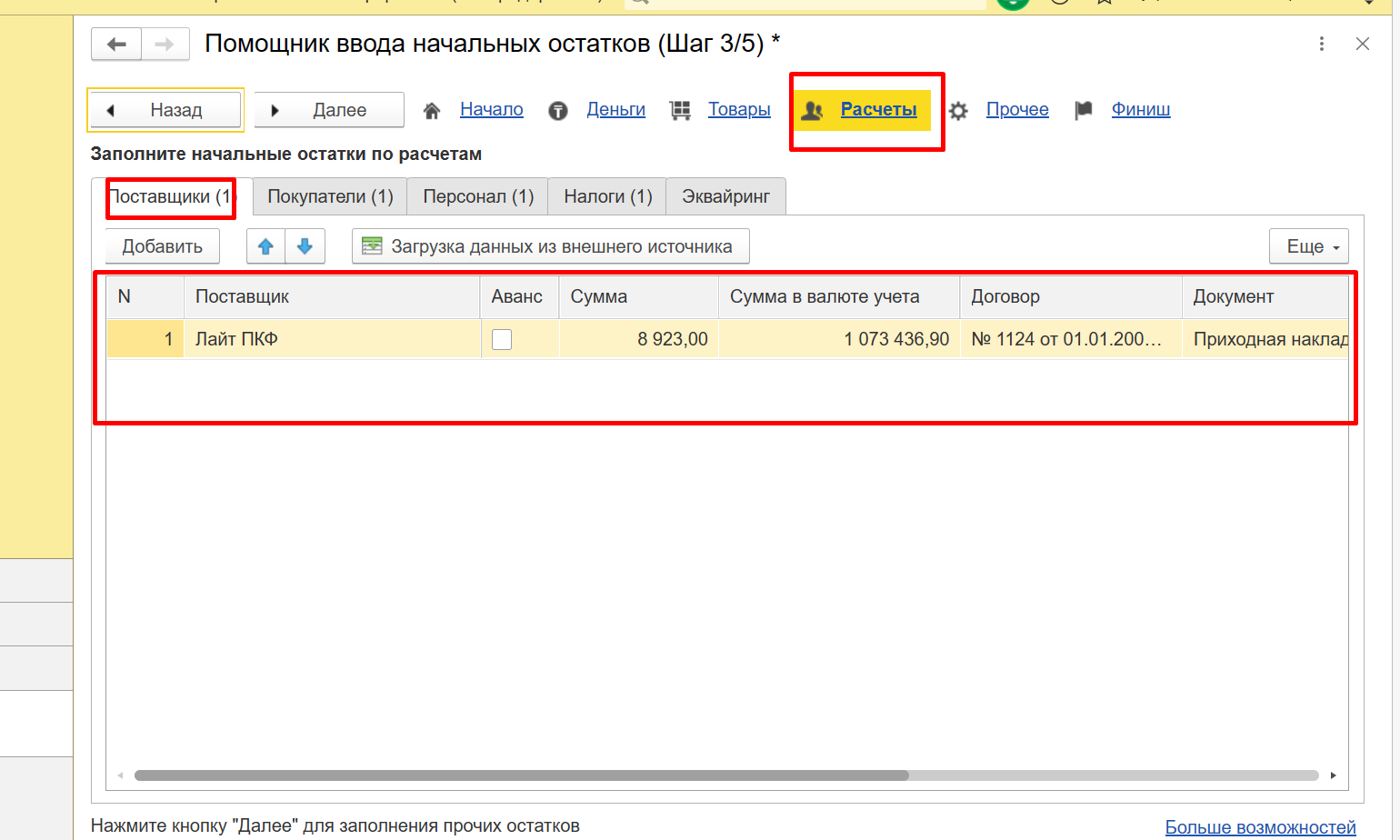This screenshot has height=840, width=1400.
Task: Open the Налоги (1) tab
Action: coord(607,196)
